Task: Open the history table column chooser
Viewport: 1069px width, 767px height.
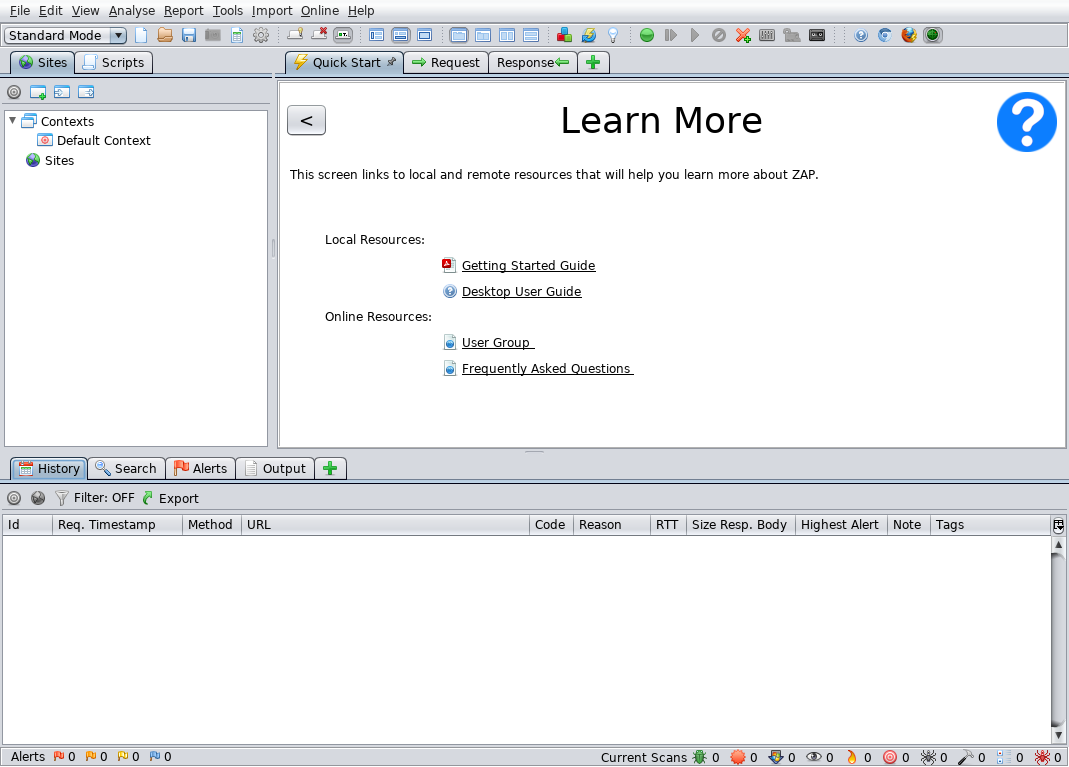Action: (x=1058, y=525)
